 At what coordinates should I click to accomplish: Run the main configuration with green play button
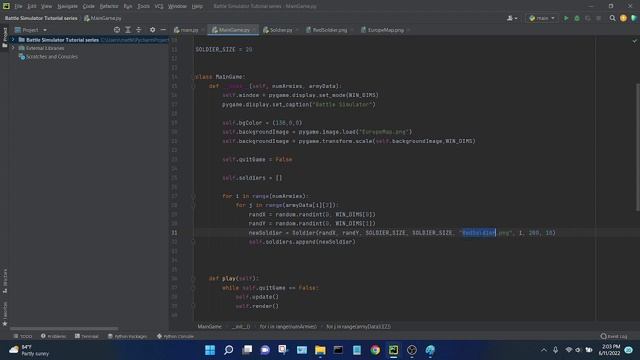(566, 18)
